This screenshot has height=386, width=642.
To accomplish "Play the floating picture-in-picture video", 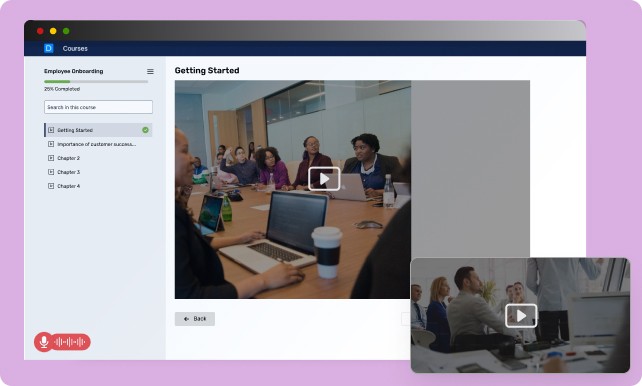I will click(x=521, y=316).
